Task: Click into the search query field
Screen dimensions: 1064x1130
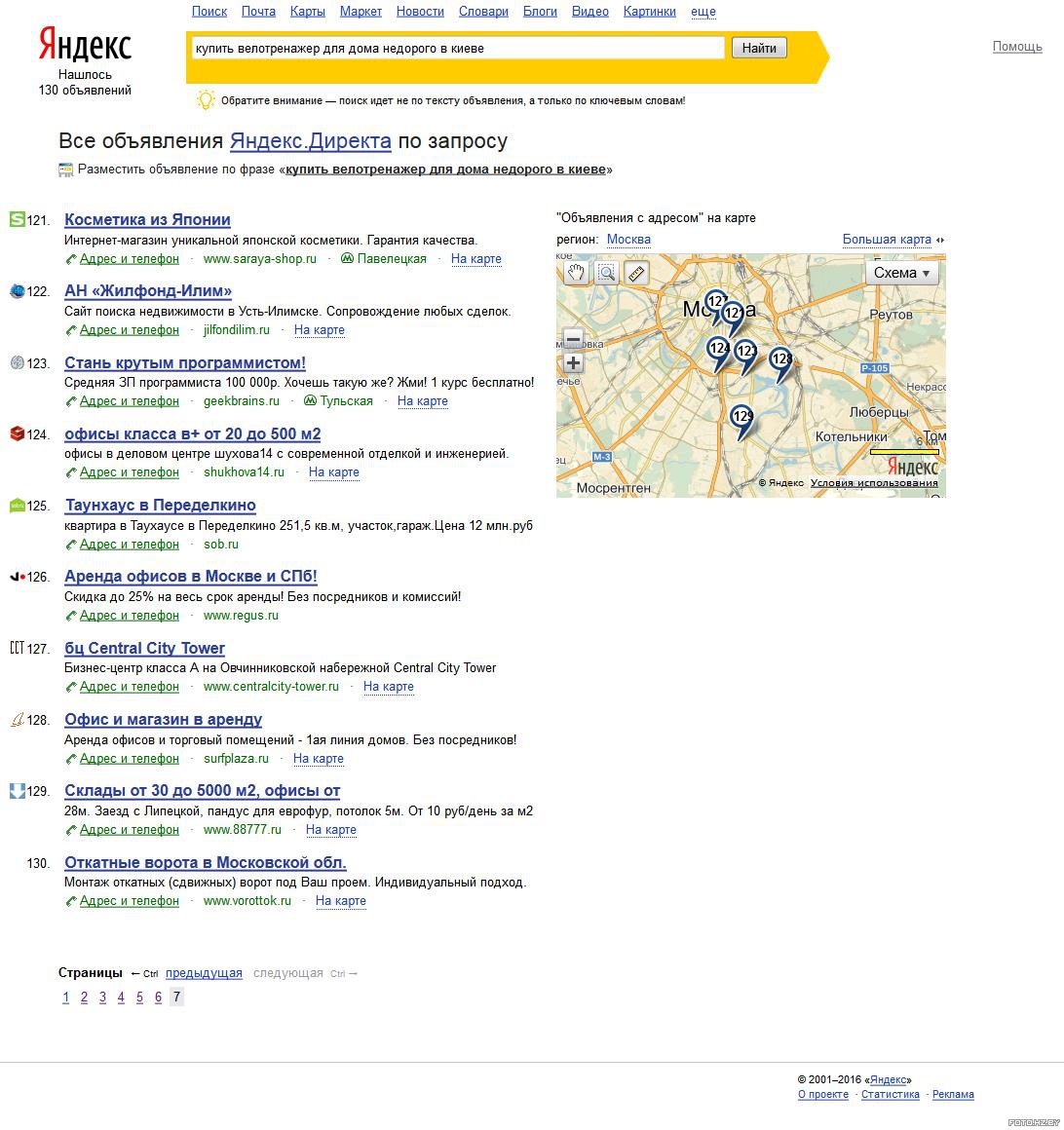Action: pyautogui.click(x=457, y=49)
